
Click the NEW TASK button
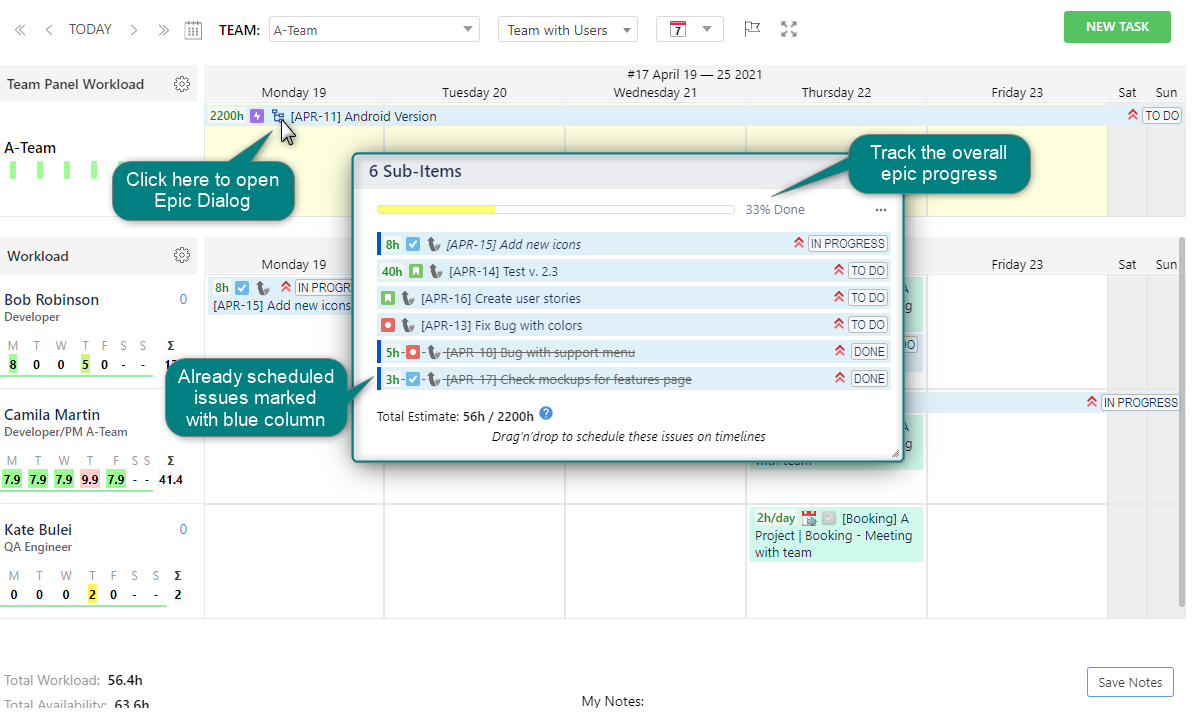(x=1117, y=27)
